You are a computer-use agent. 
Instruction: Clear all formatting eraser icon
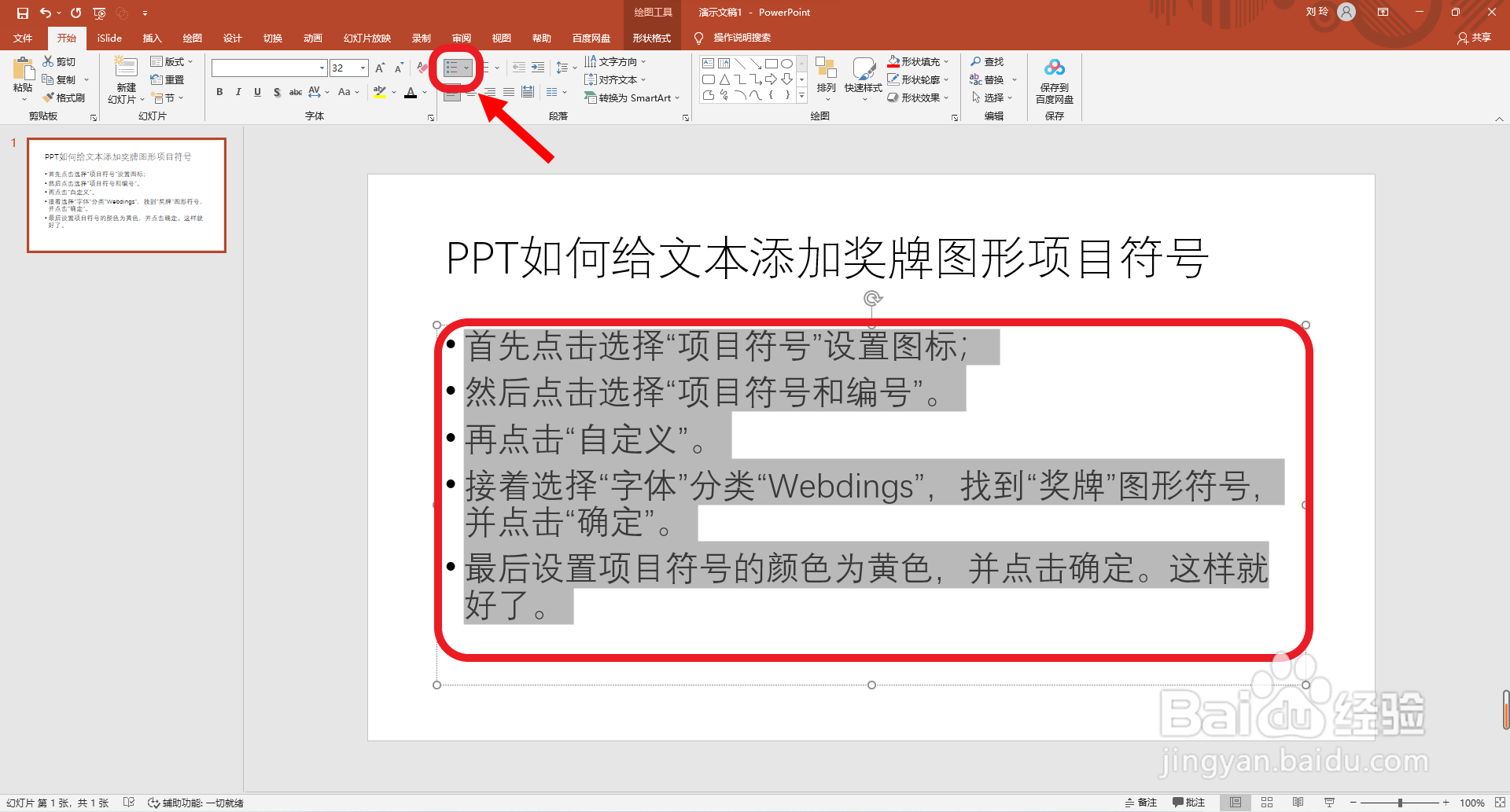tap(422, 68)
